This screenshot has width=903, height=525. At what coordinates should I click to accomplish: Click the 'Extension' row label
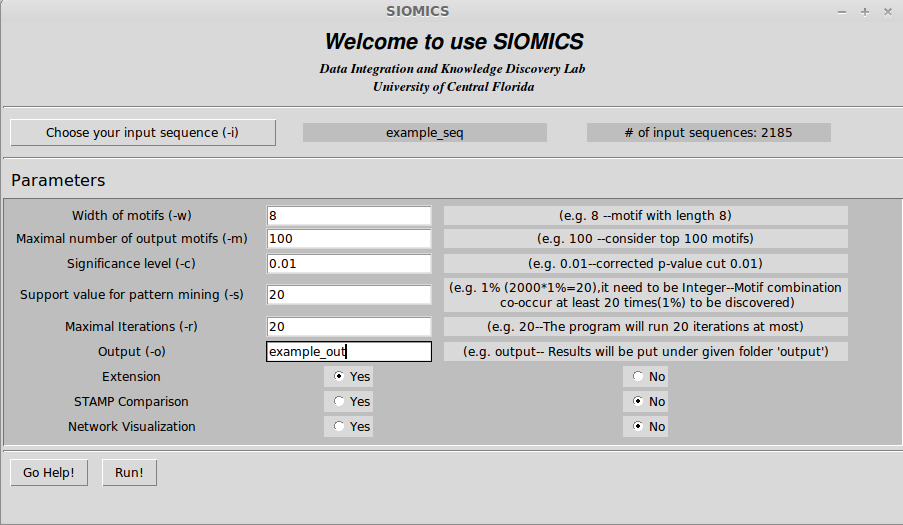point(131,376)
